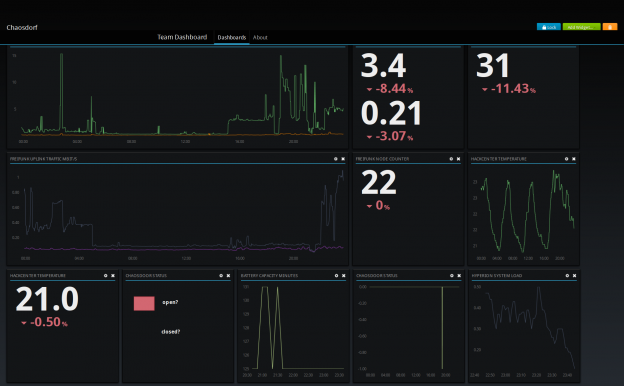Close the Chaosdoor Status open/closed widget
Screen dimensions: 624x386
coord(228,275)
